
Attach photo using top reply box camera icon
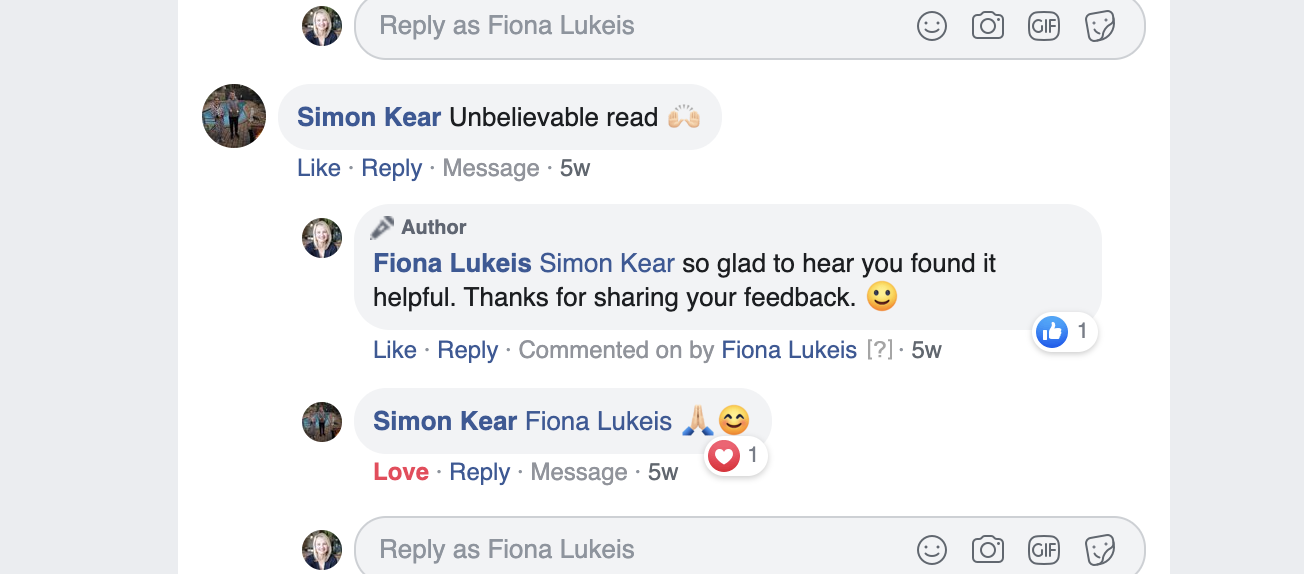(987, 26)
